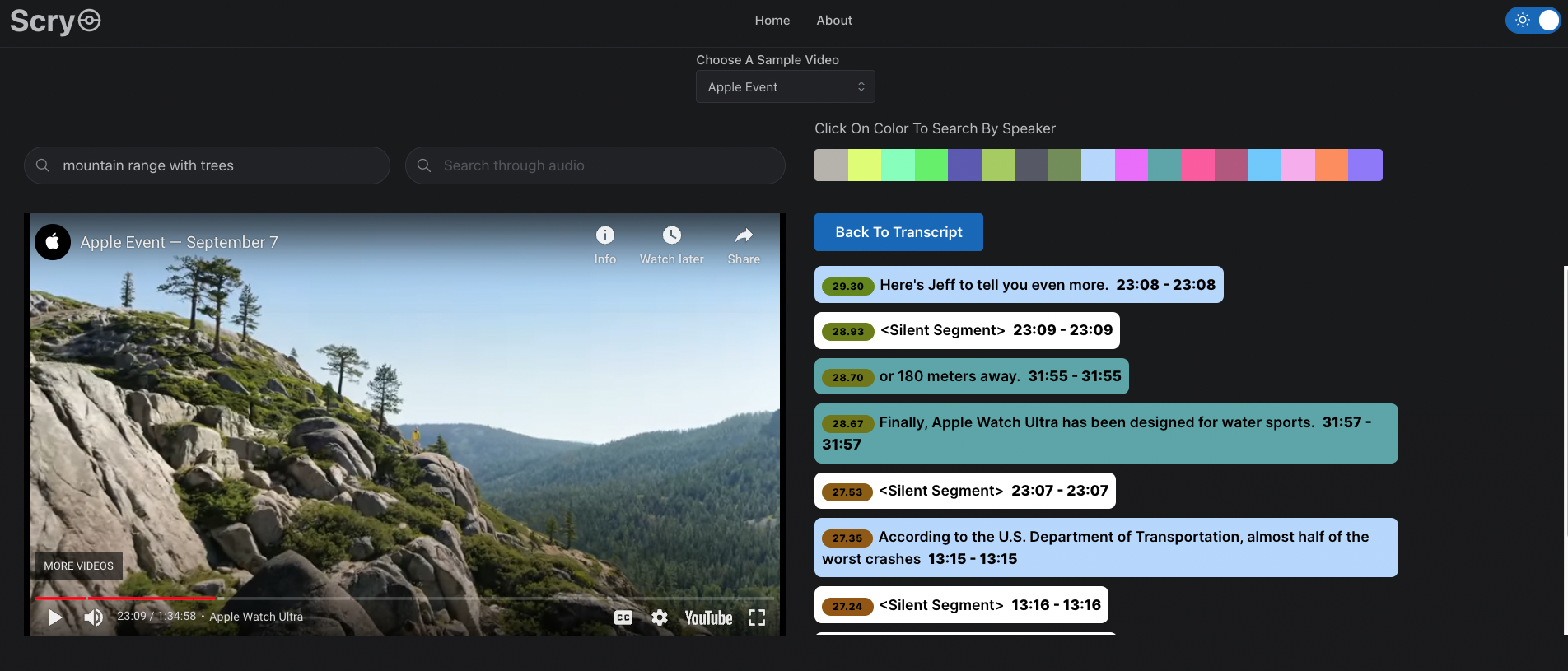Select the slate gray speaker color swatch
The width and height of the screenshot is (1568, 671).
(x=1031, y=165)
